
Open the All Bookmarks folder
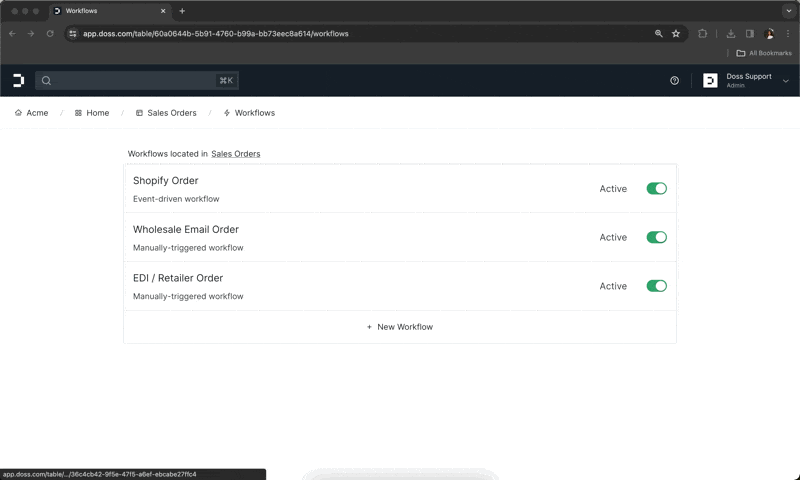(x=763, y=53)
